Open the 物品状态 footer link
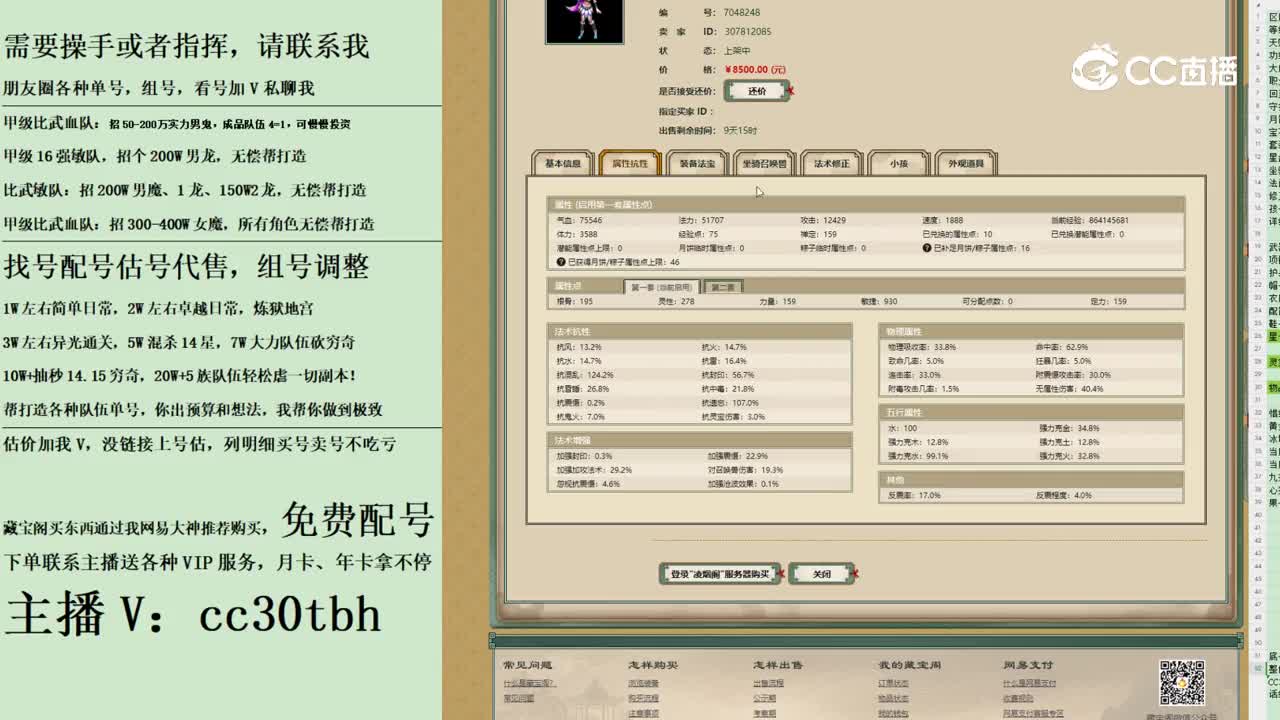This screenshot has width=1280, height=720. tap(893, 698)
